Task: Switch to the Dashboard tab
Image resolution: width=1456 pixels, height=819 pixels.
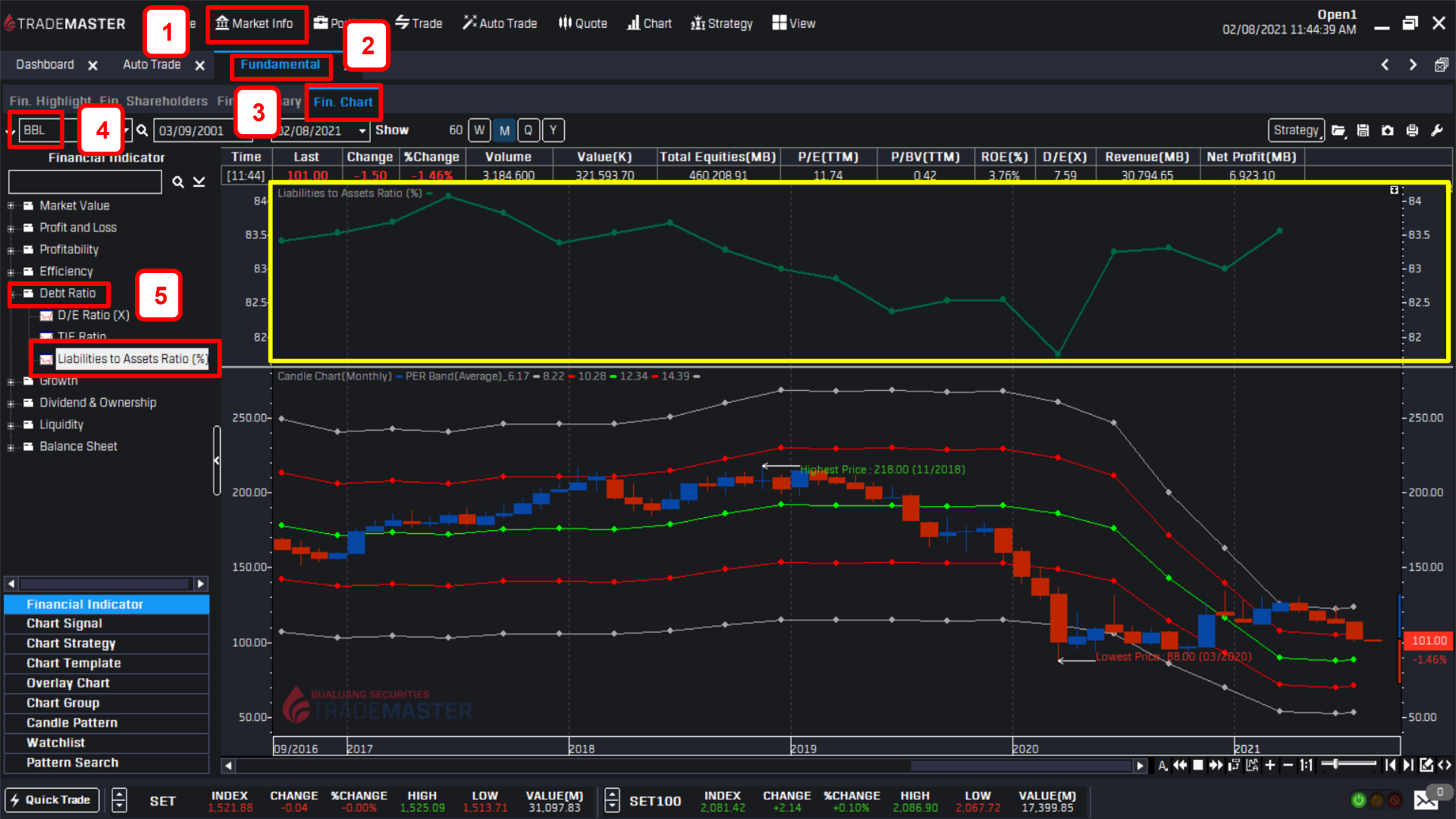Action: [x=45, y=65]
